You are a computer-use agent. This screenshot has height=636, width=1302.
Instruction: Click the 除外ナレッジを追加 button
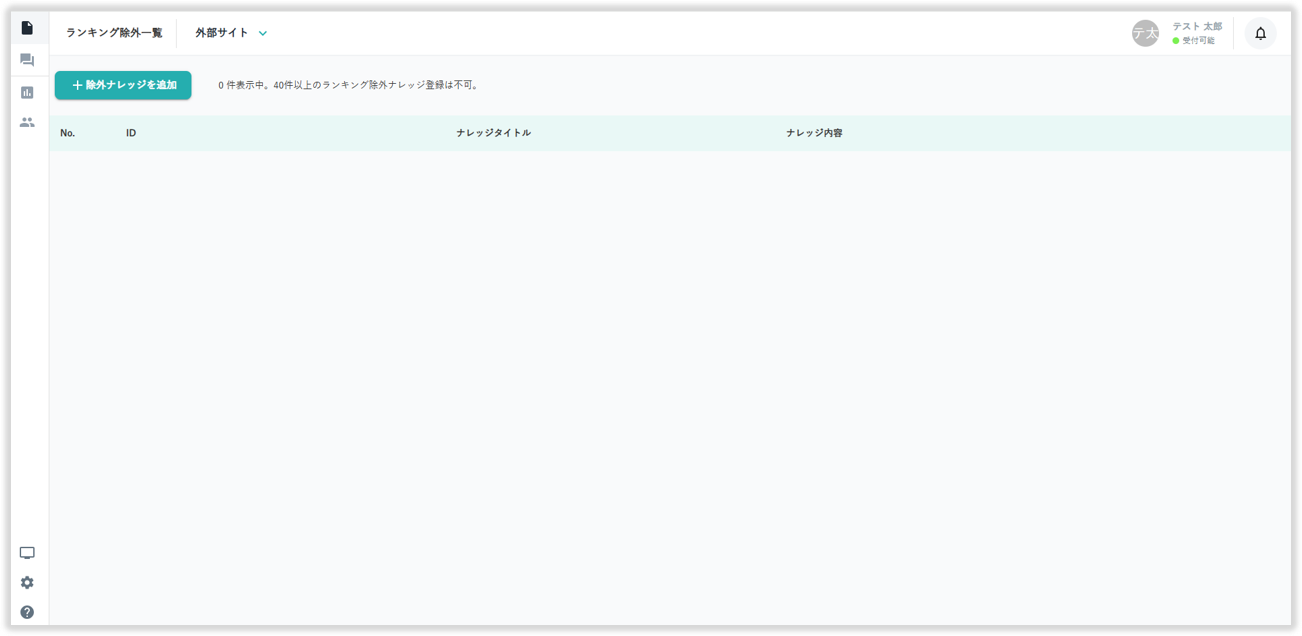coord(123,85)
